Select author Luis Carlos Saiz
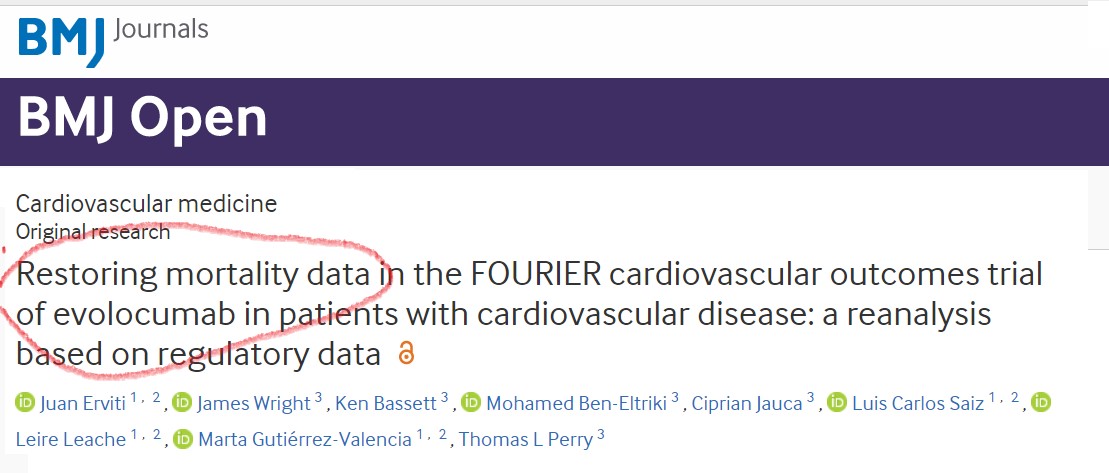The height and width of the screenshot is (473, 1109). (x=918, y=404)
